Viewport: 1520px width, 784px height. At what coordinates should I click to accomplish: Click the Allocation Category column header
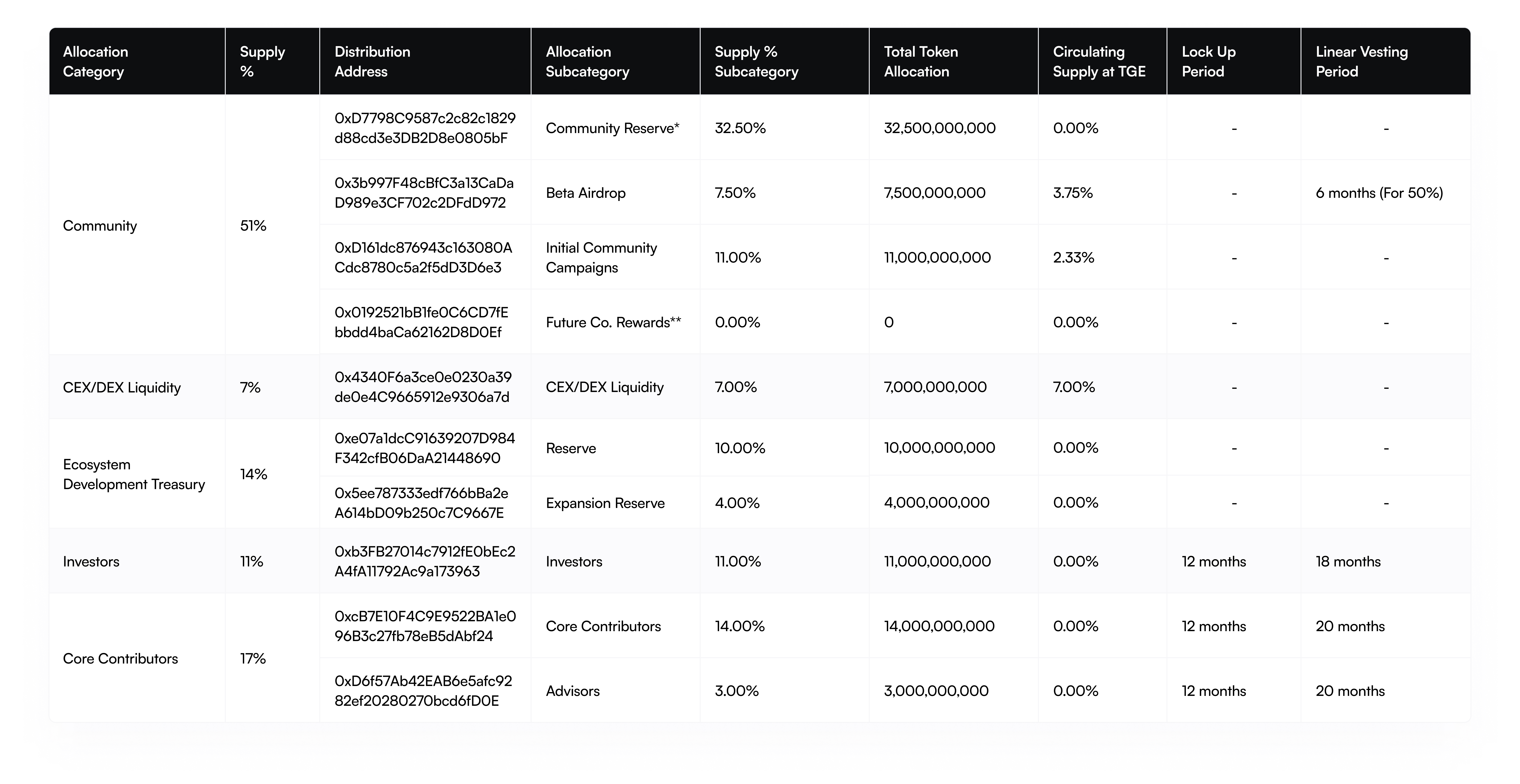[x=96, y=61]
